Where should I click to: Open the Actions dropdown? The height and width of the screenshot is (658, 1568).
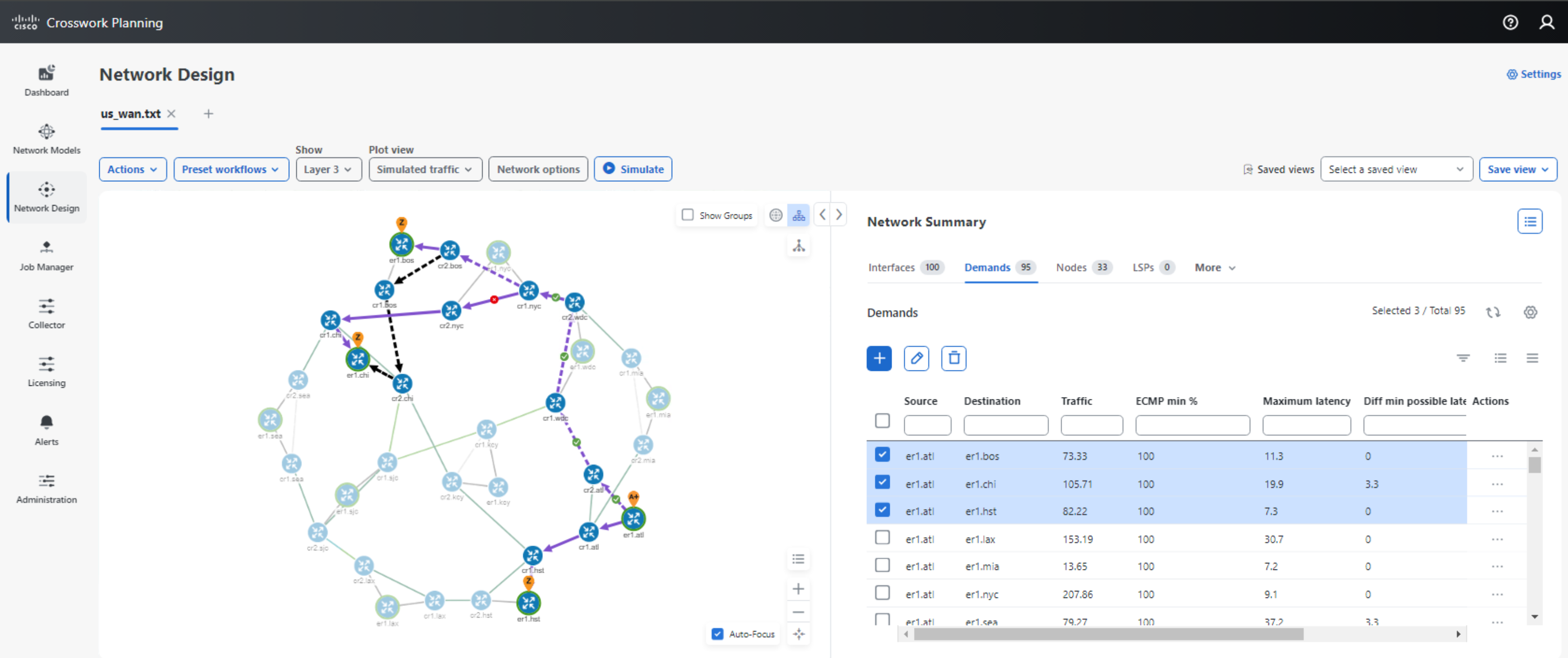coord(132,169)
